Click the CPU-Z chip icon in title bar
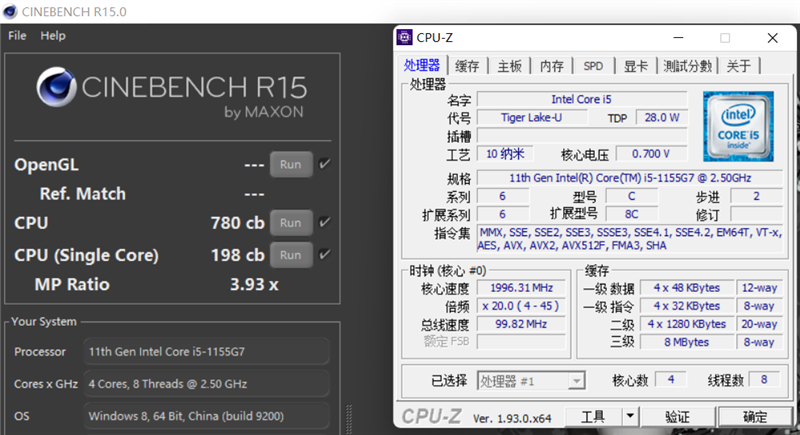The width and height of the screenshot is (800, 435). [404, 39]
